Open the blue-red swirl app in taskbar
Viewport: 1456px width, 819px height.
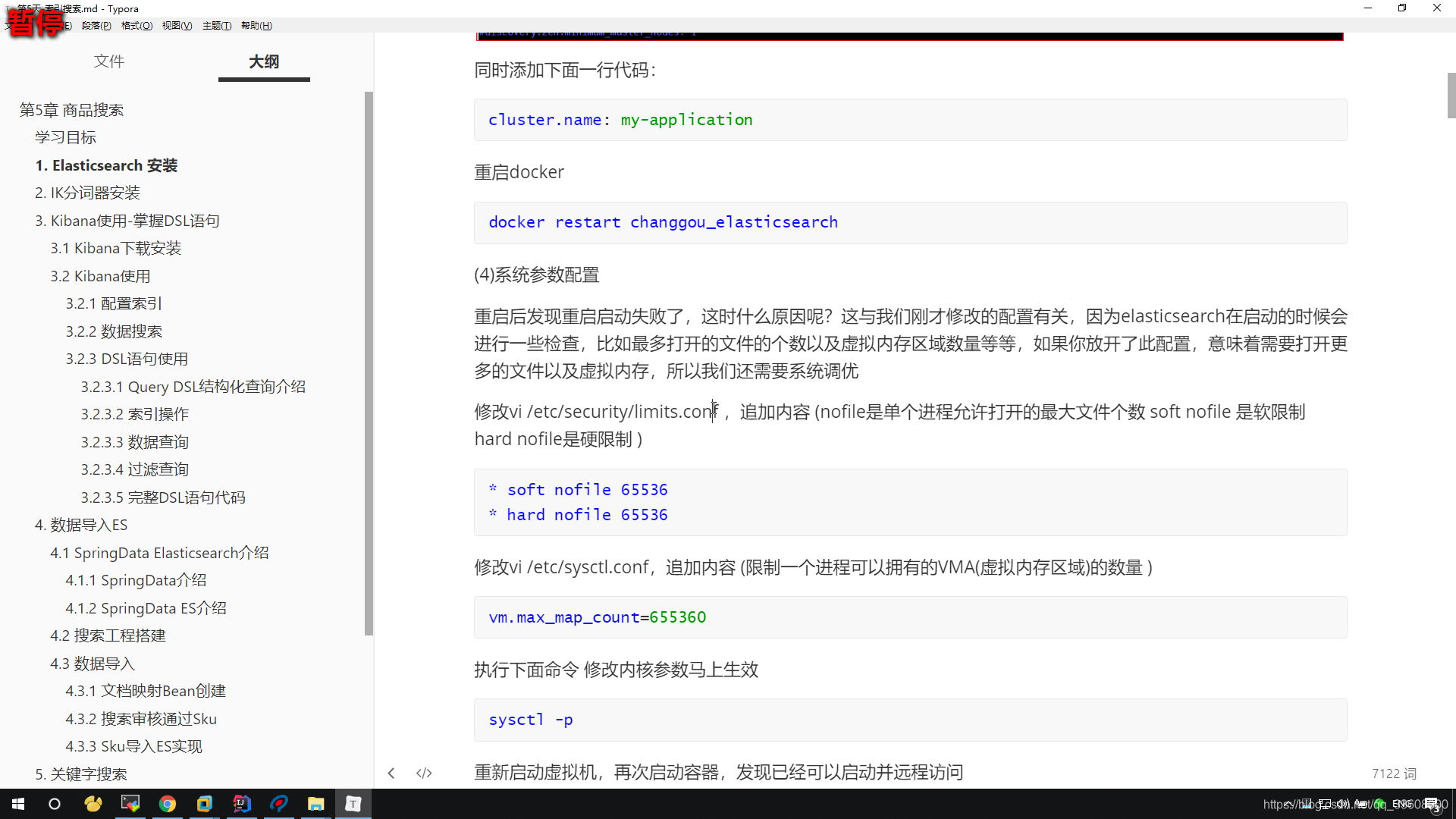[x=279, y=804]
